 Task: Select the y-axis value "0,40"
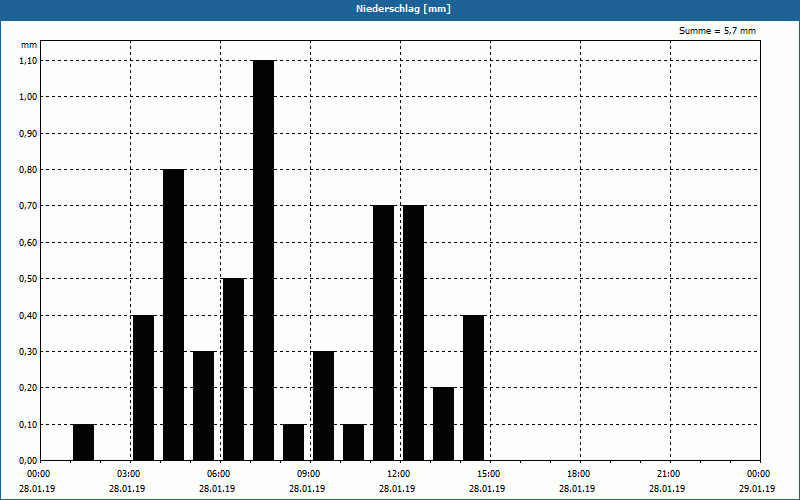28,315
